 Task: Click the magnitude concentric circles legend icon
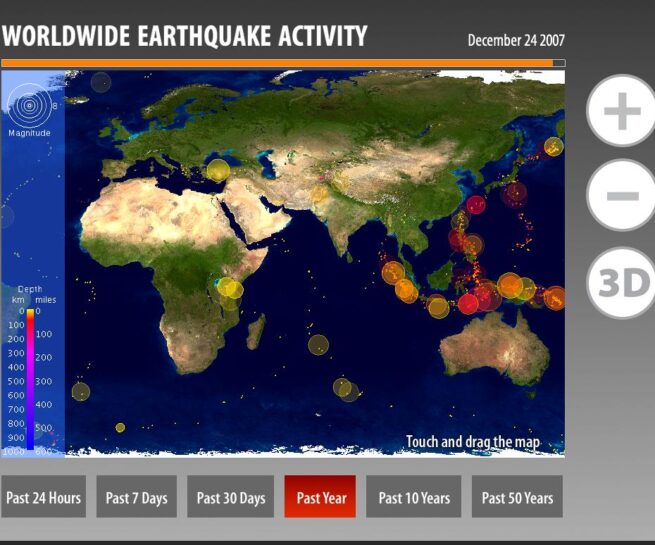pyautogui.click(x=29, y=105)
